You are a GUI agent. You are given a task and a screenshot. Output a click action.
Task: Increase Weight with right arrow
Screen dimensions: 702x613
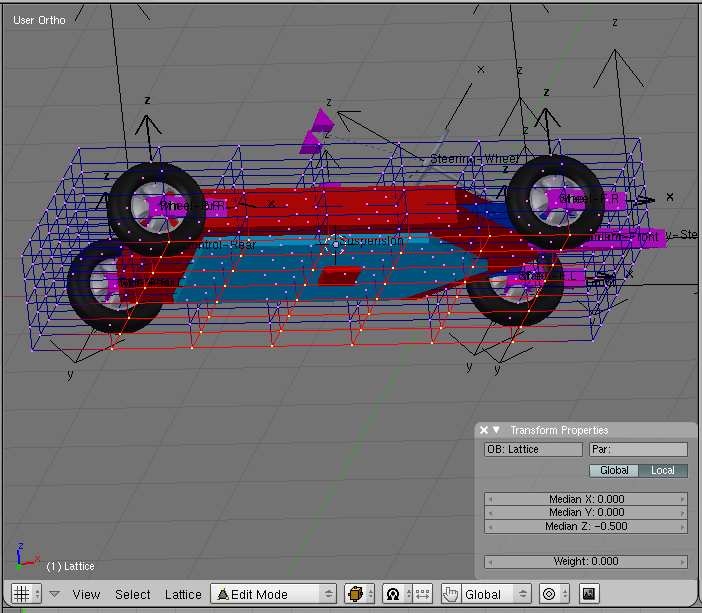click(682, 562)
